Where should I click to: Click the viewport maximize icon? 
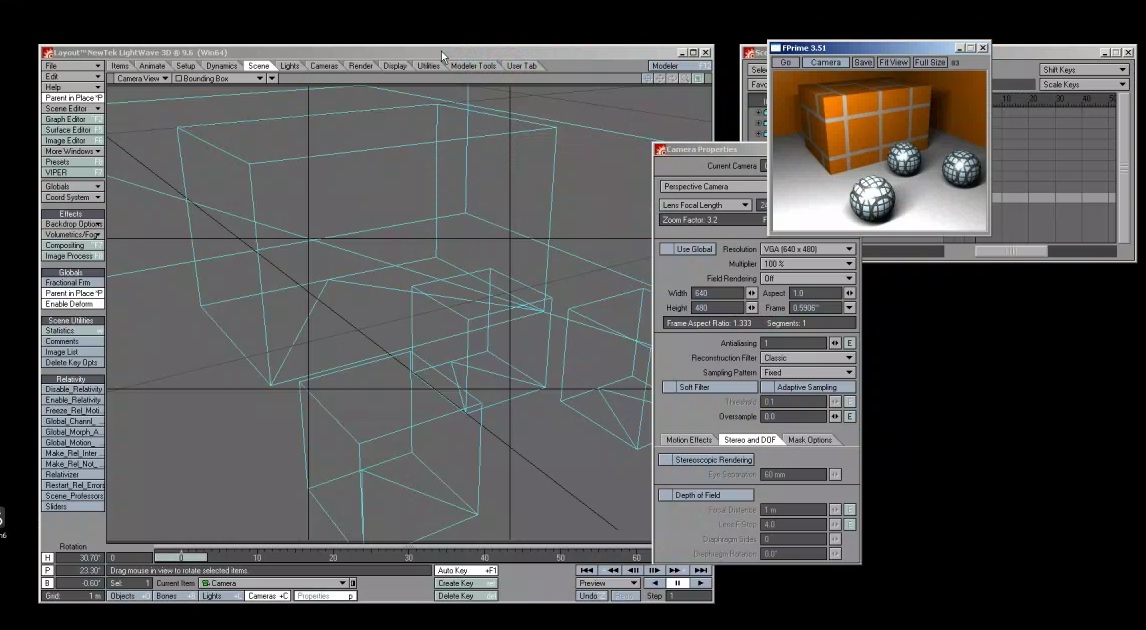point(698,78)
